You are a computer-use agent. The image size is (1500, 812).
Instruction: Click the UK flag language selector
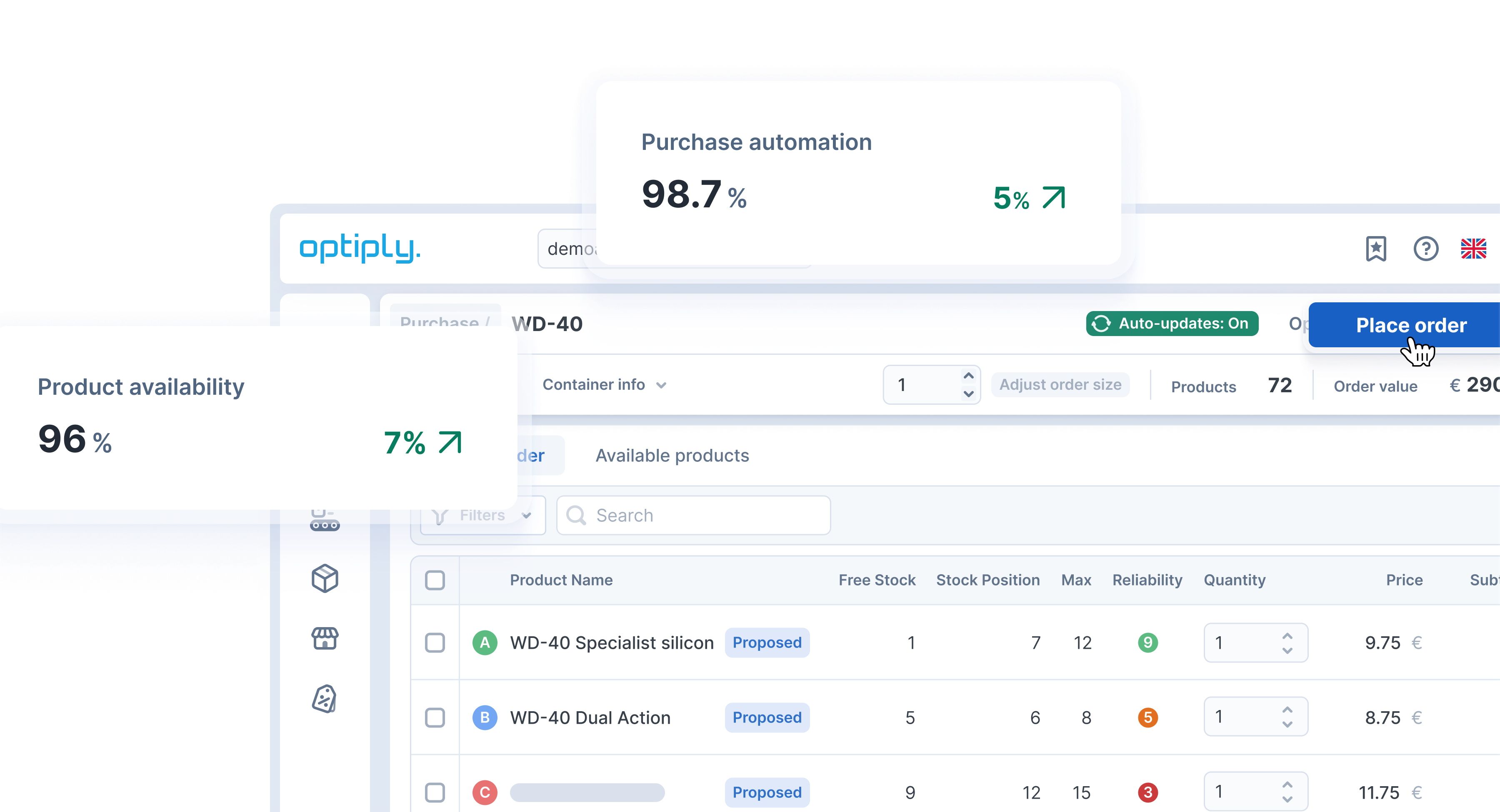pos(1474,249)
